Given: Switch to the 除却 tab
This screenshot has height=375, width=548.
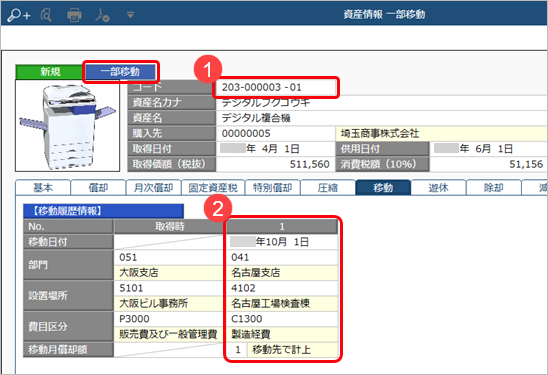Looking at the screenshot, I should [x=493, y=188].
